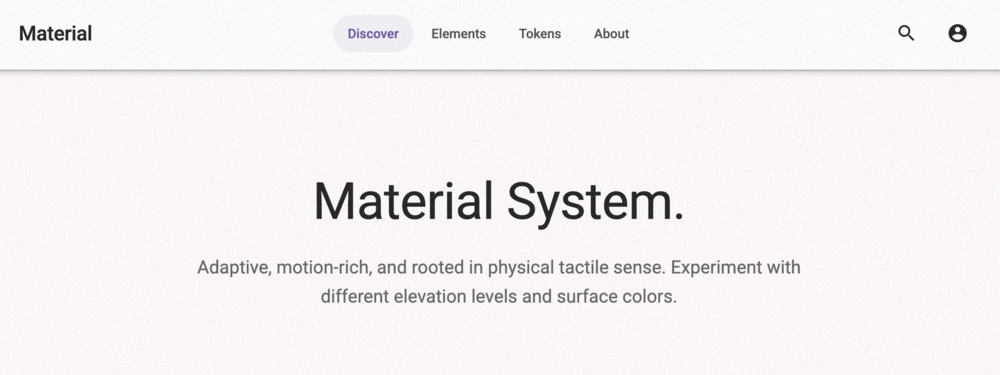The width and height of the screenshot is (1000, 375).
Task: Click the 'Adaptive, motion-rich' description text
Action: point(499,282)
